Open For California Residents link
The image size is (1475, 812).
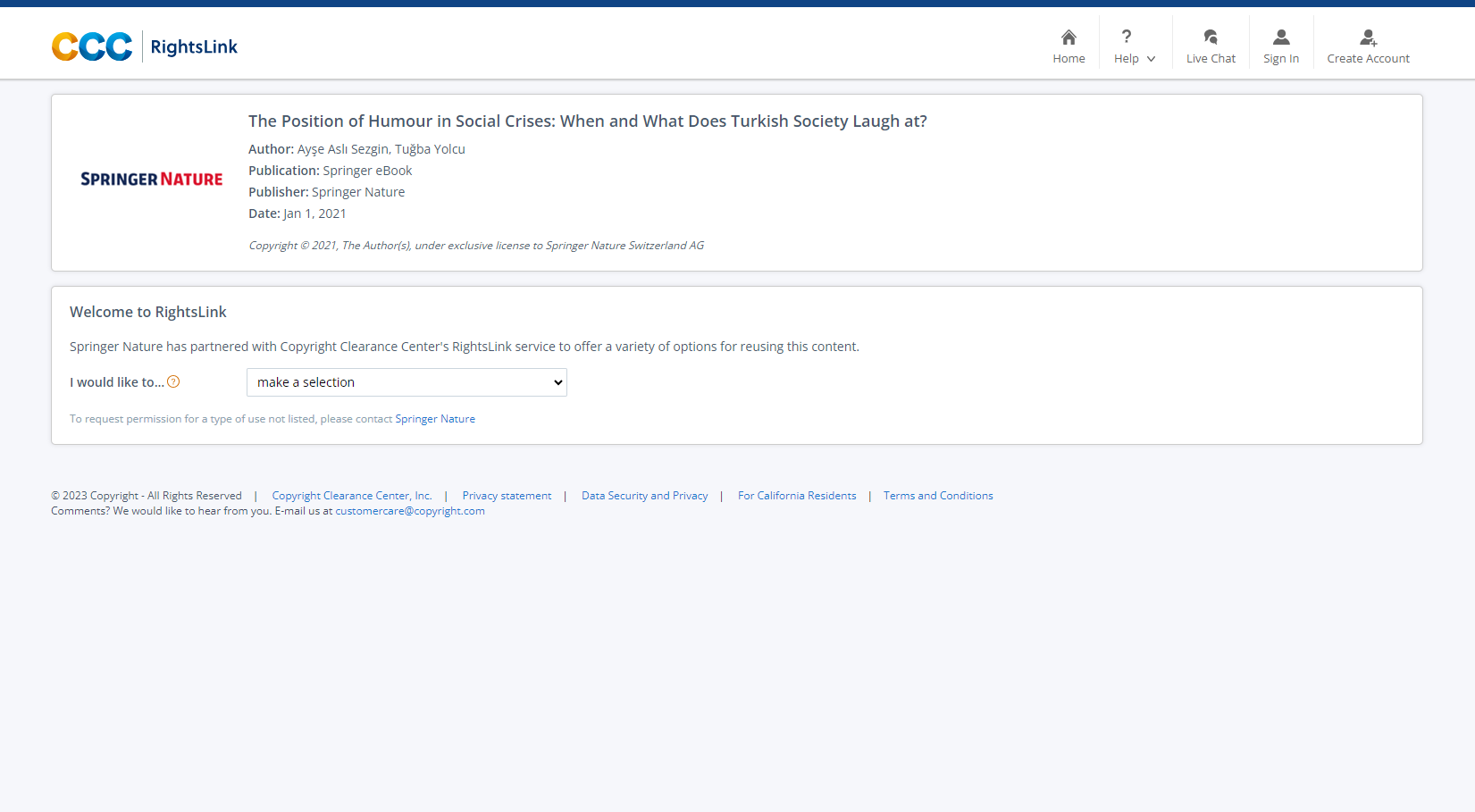click(797, 496)
